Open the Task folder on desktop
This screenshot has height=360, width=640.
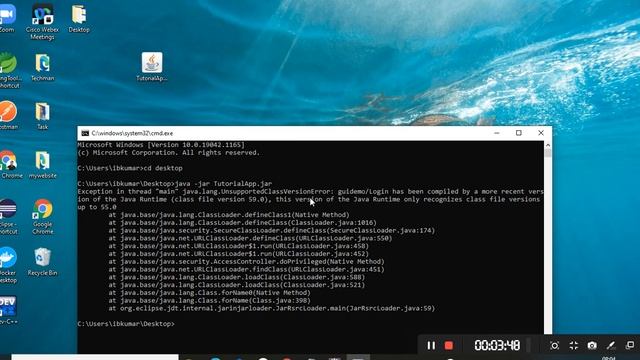point(42,116)
